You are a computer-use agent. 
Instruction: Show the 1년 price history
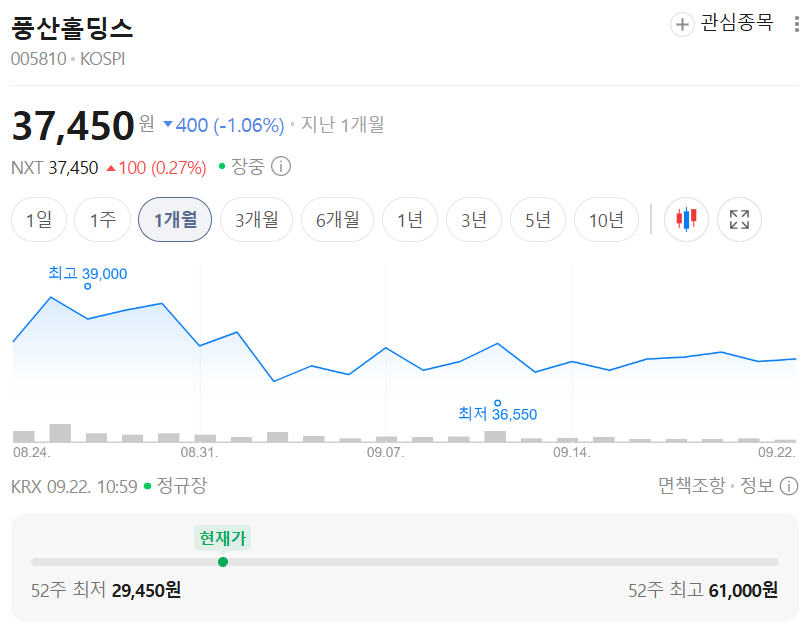[x=410, y=220]
